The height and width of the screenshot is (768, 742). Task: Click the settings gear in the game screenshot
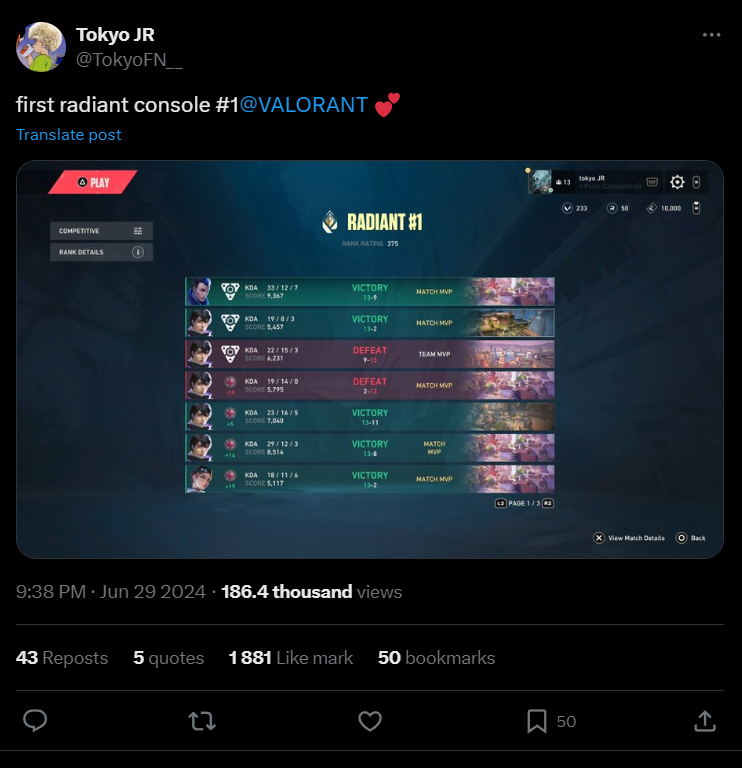(x=677, y=182)
